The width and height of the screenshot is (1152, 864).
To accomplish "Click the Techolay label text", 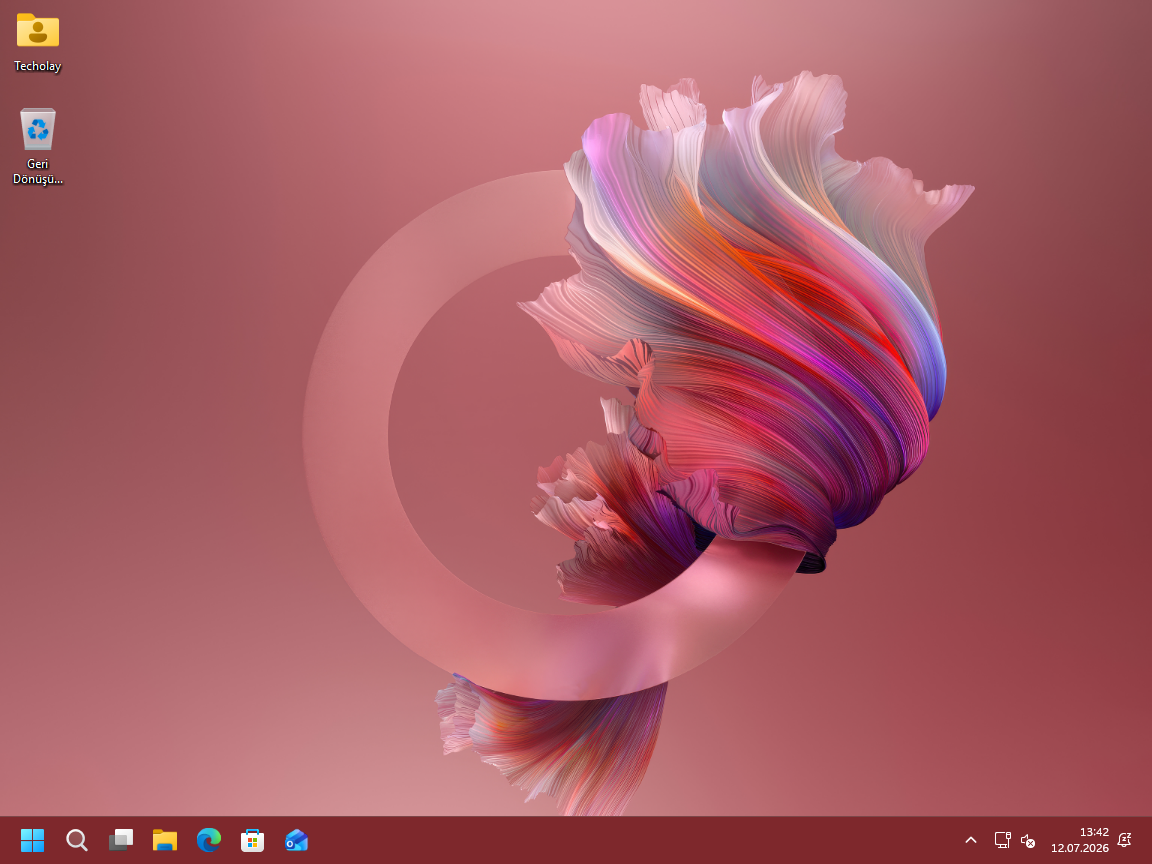I will 37,66.
